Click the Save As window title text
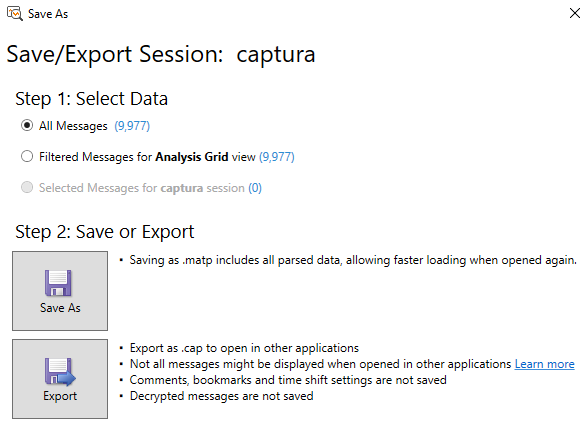 tap(48, 14)
